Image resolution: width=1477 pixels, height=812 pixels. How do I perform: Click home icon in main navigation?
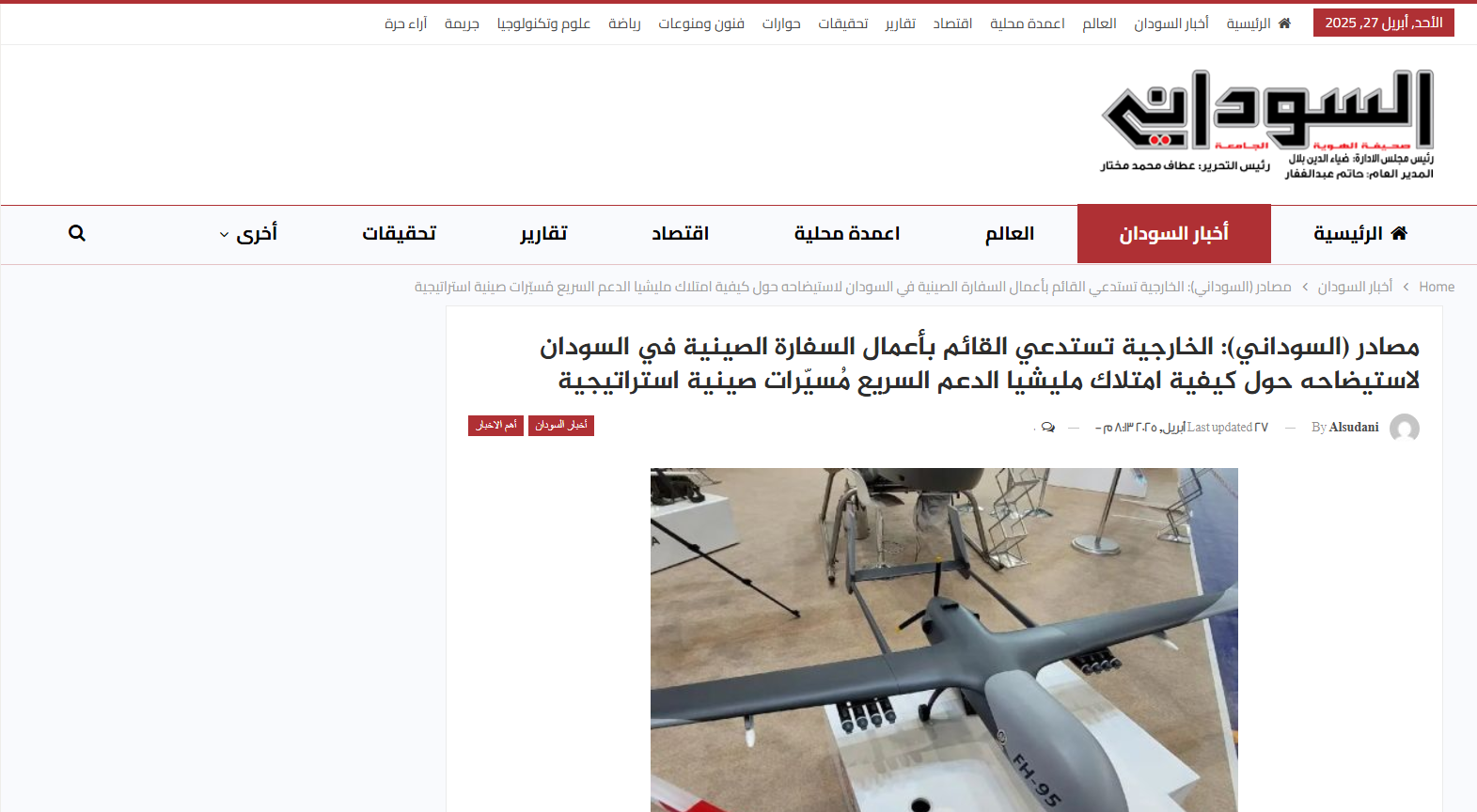pyautogui.click(x=1399, y=233)
